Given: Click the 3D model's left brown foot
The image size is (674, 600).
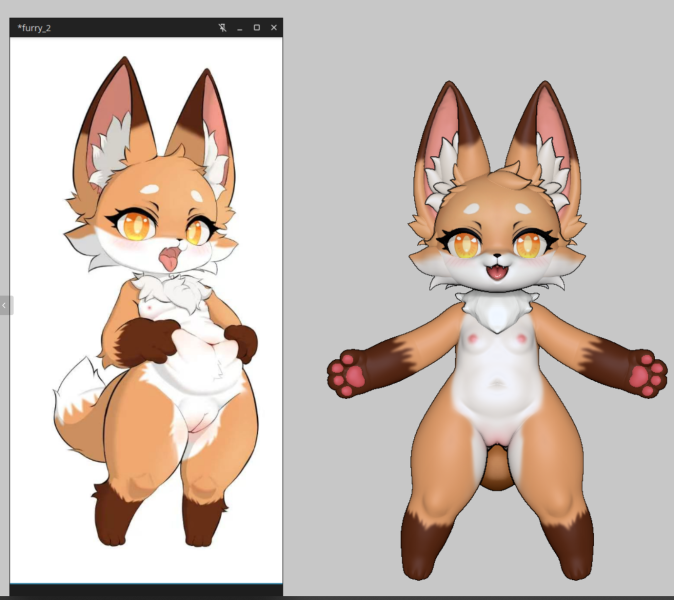Looking at the screenshot, I should pyautogui.click(x=421, y=548).
